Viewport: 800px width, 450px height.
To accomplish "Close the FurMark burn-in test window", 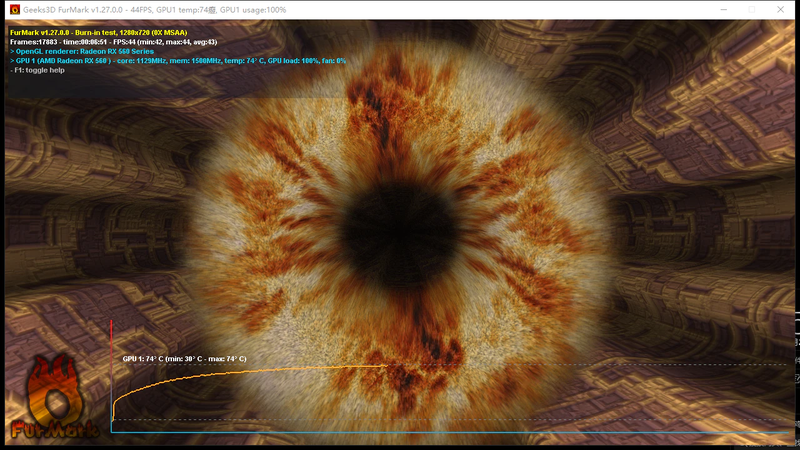I will (x=785, y=9).
